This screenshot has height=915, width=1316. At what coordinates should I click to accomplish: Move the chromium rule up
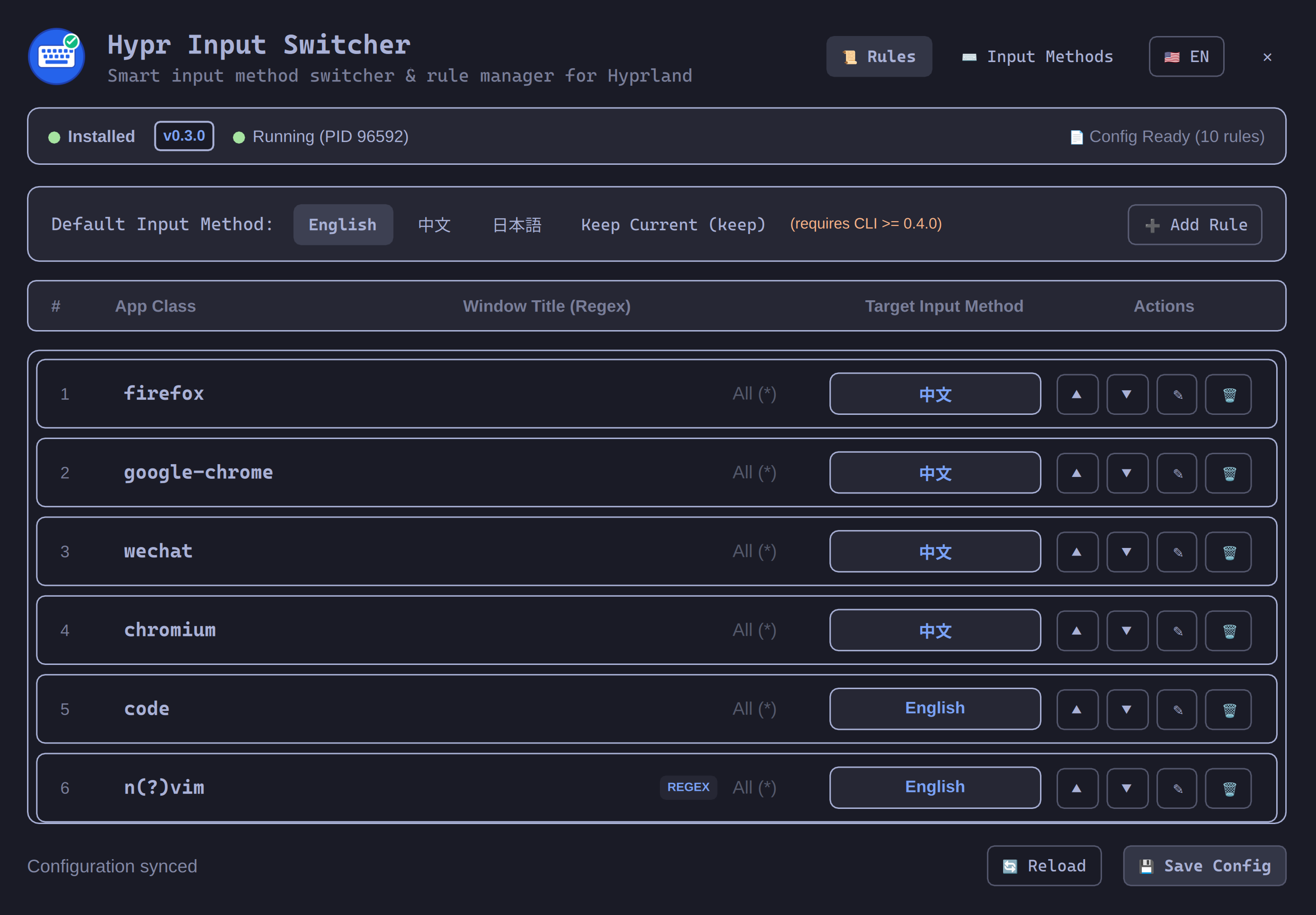click(1077, 631)
